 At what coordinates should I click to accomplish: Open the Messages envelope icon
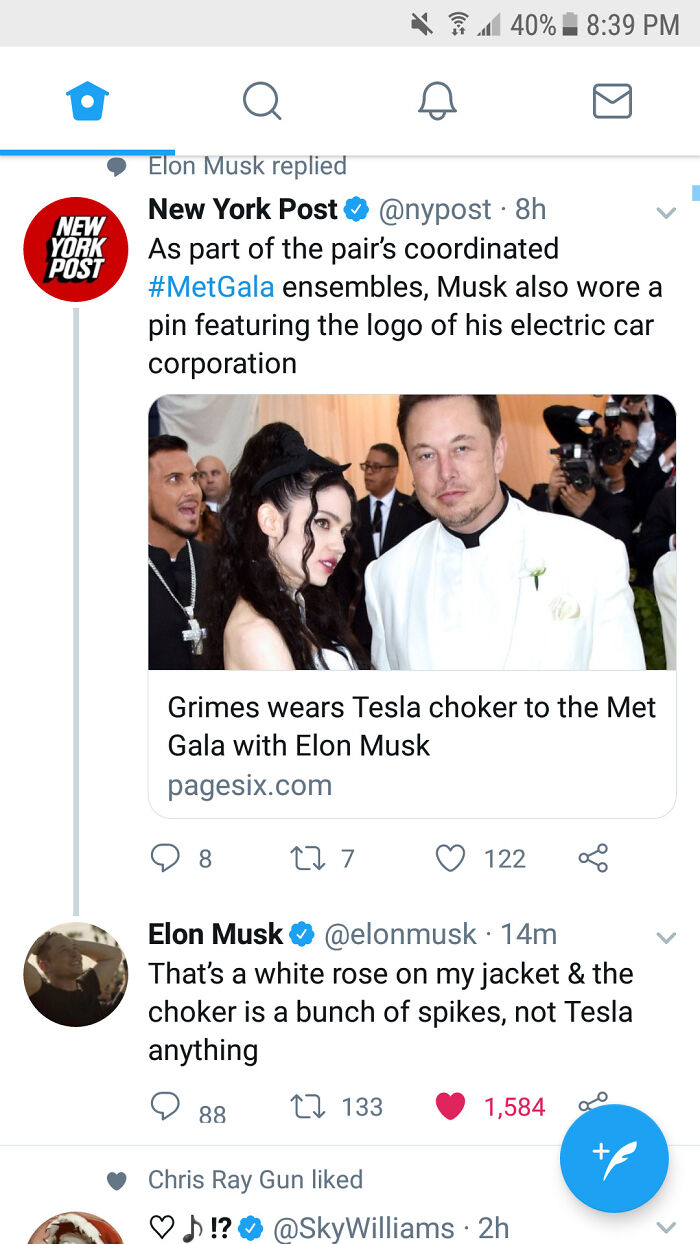tap(612, 100)
